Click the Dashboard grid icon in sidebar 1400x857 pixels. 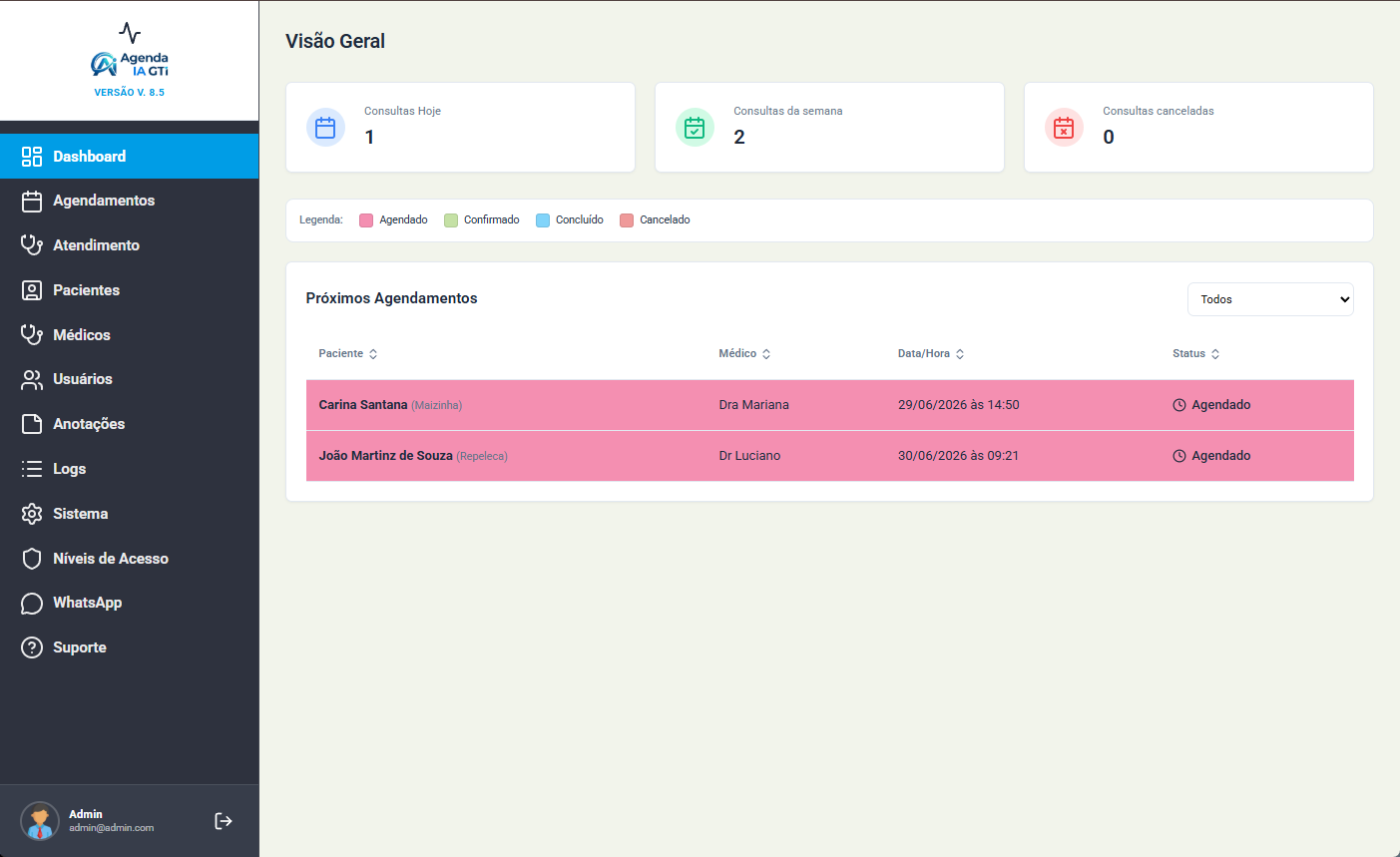tap(32, 157)
